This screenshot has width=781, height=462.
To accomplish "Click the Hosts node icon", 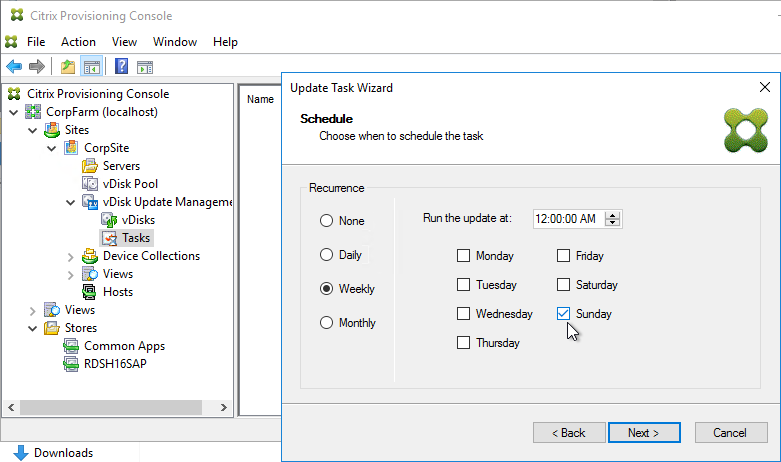I will pyautogui.click(x=89, y=292).
